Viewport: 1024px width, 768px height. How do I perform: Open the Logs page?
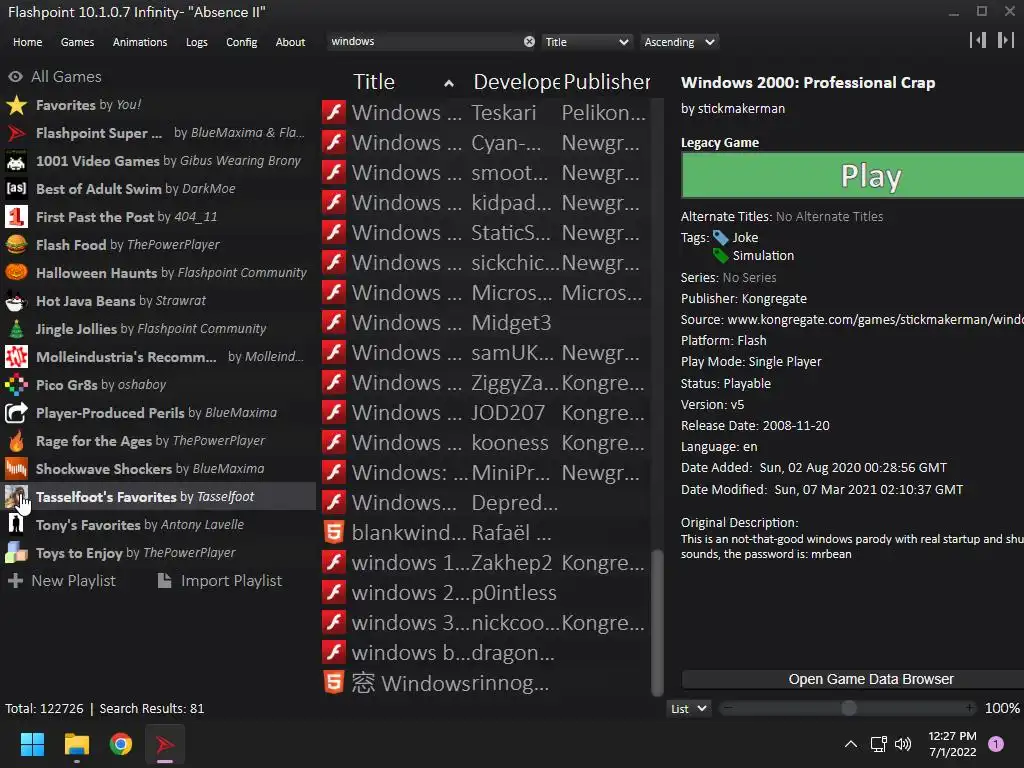197,42
